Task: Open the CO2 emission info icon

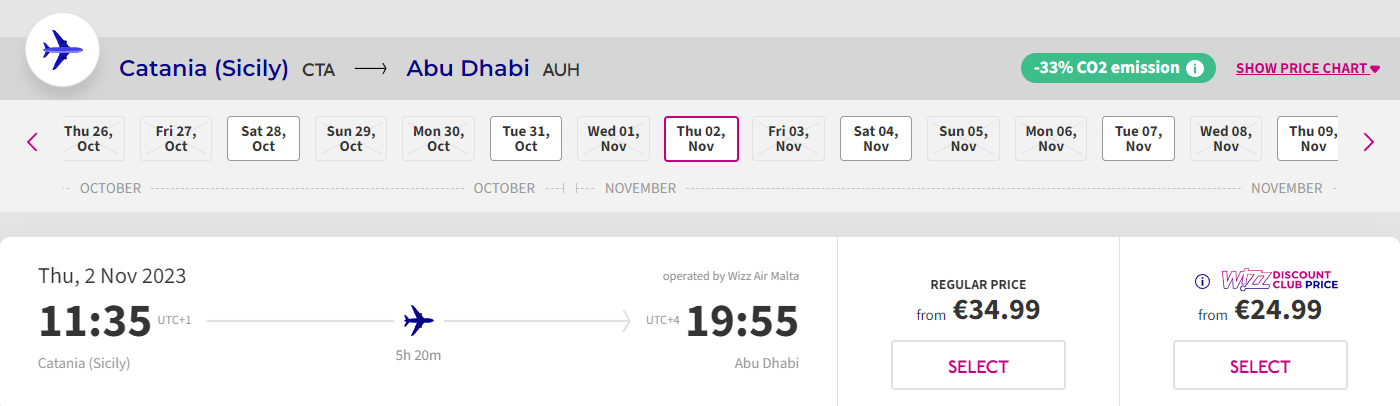Action: tap(1194, 69)
